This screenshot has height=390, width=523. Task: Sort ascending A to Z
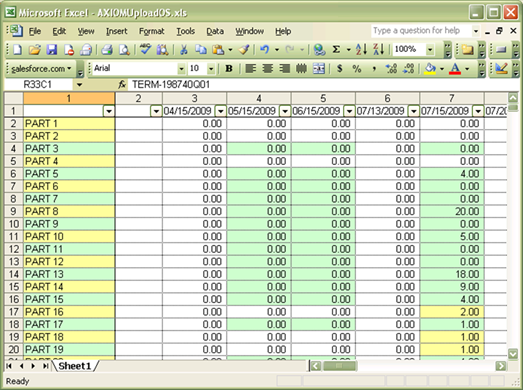[361, 50]
